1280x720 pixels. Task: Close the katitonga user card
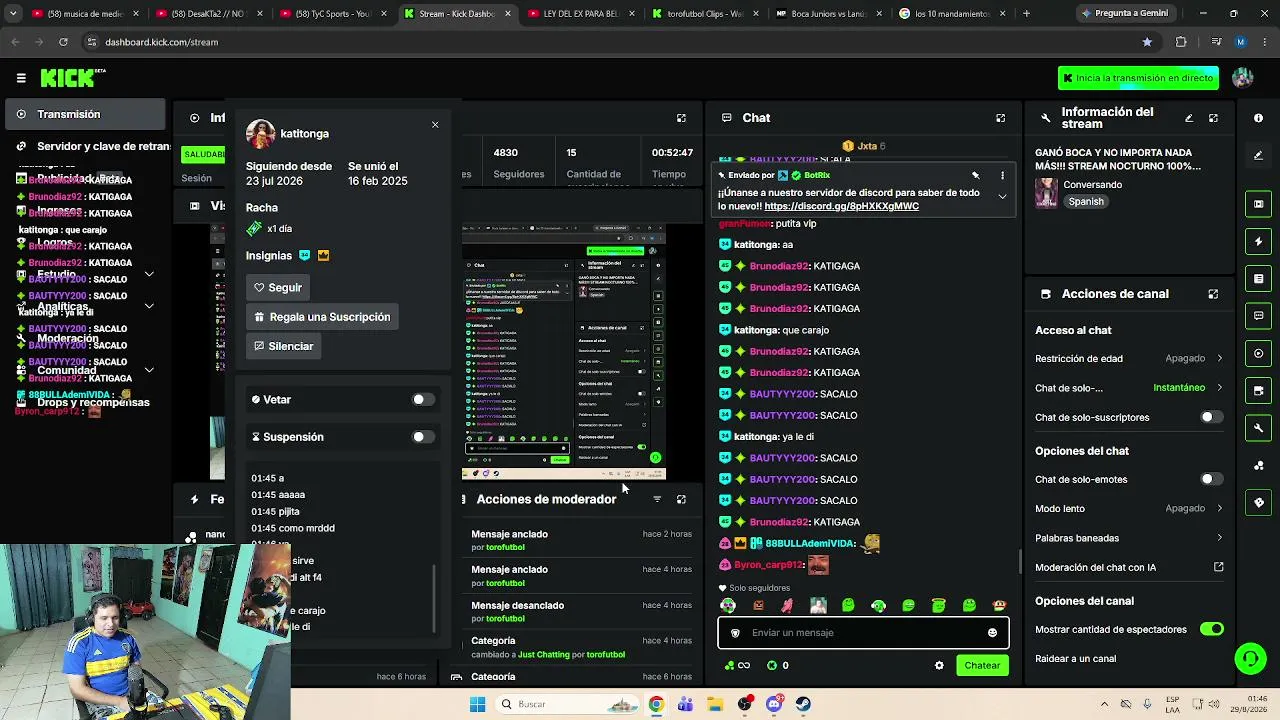[x=435, y=125]
